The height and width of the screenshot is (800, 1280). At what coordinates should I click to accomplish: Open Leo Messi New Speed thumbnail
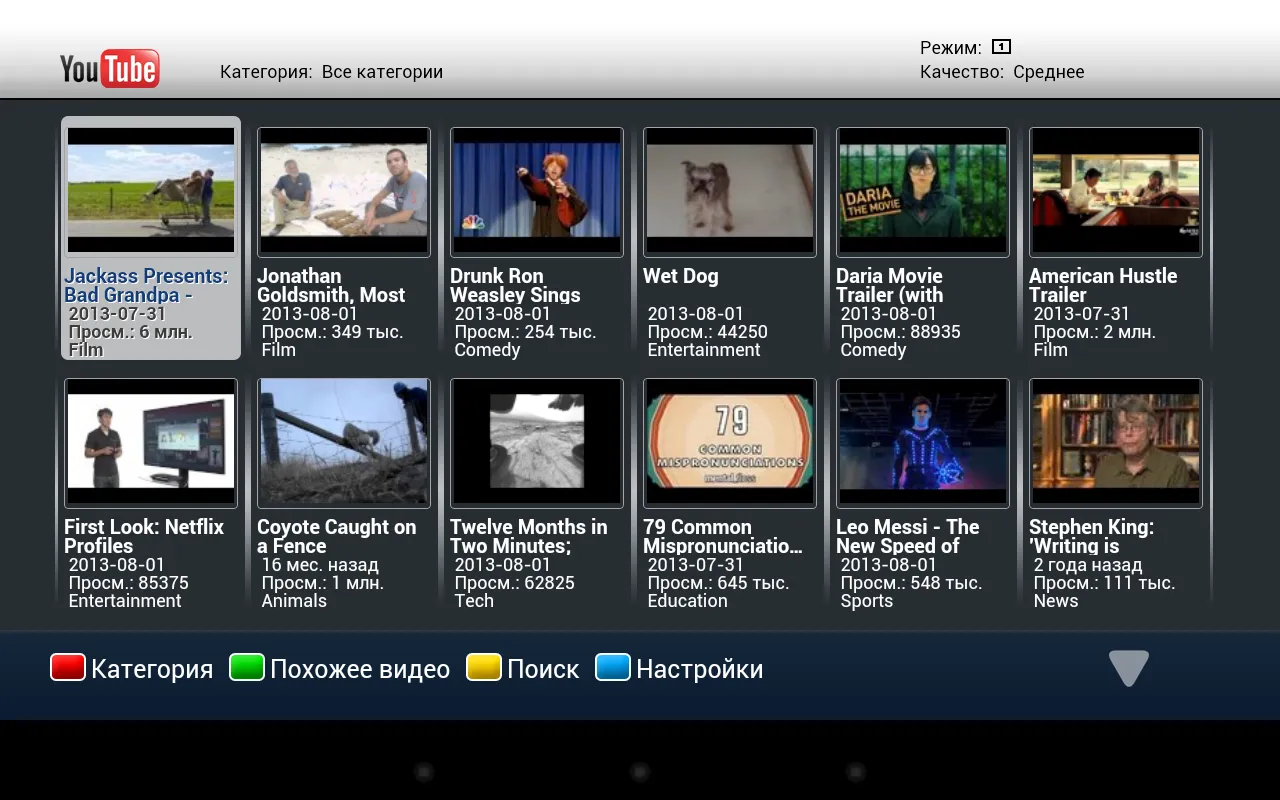pyautogui.click(x=923, y=442)
